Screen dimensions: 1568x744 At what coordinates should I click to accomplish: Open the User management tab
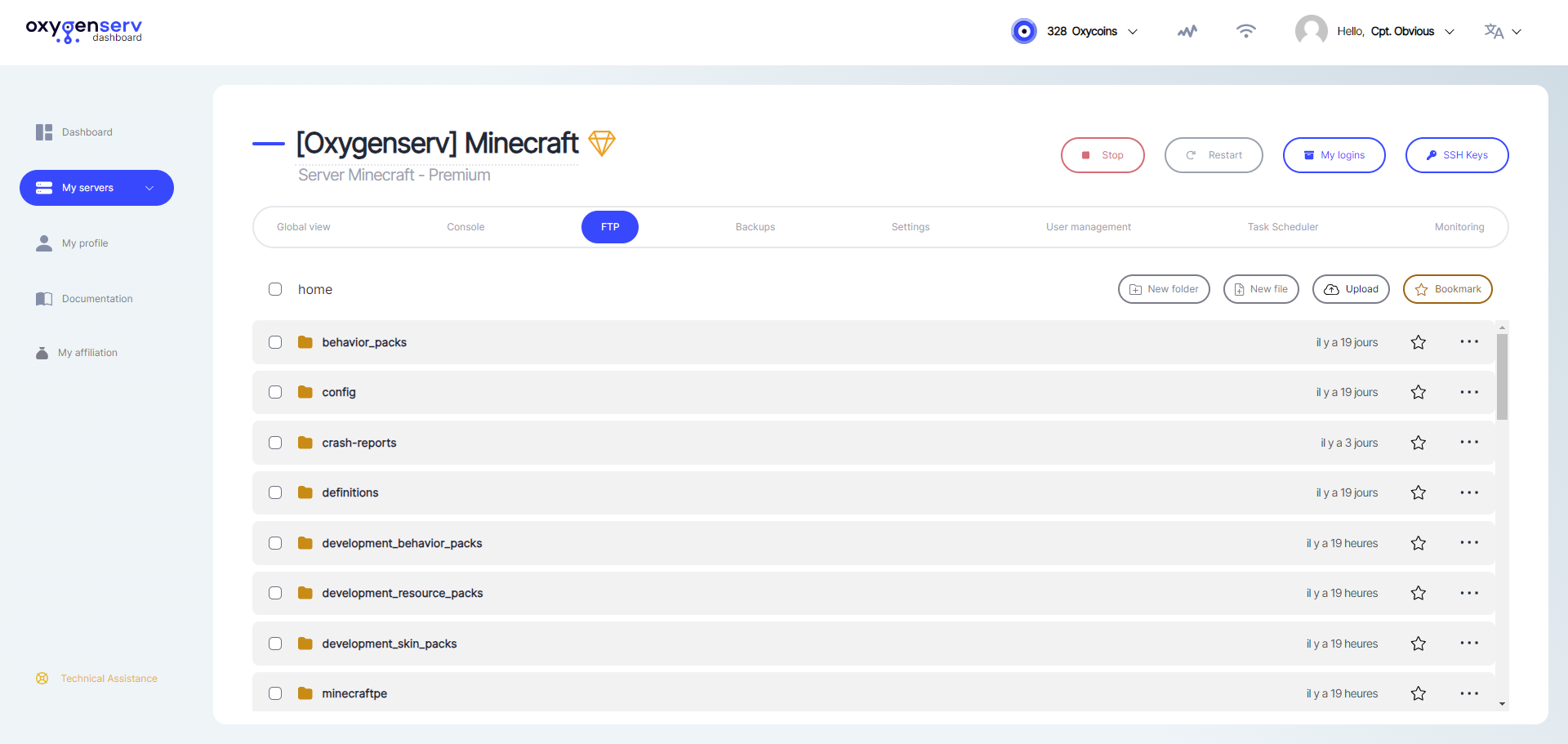click(x=1089, y=227)
